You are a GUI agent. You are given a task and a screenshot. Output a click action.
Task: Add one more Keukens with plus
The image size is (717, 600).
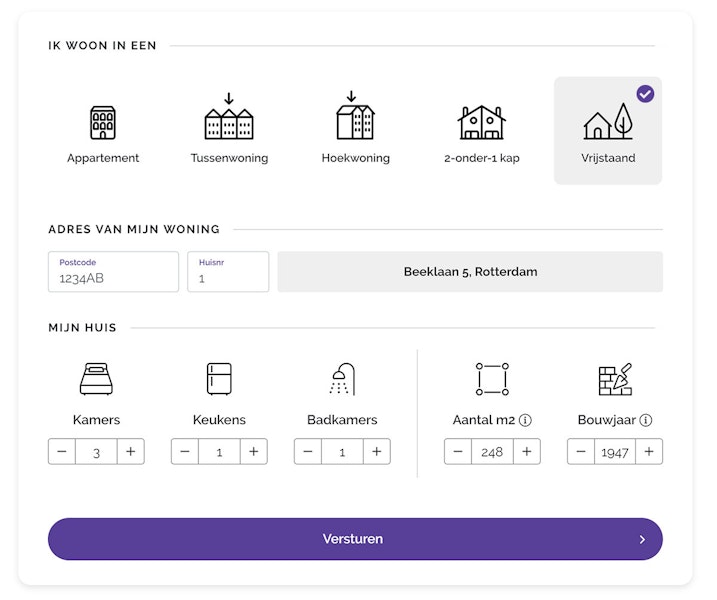pyautogui.click(x=254, y=451)
